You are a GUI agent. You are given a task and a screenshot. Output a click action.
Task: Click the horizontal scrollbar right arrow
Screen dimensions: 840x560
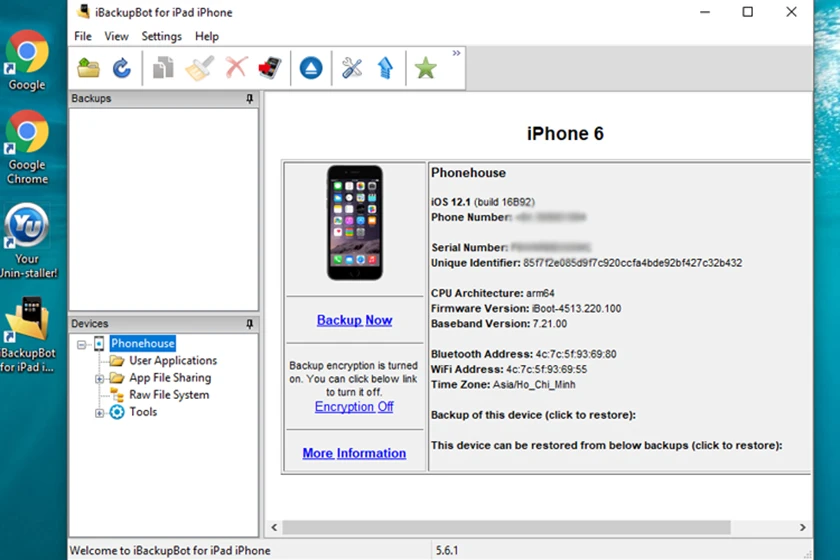point(802,527)
